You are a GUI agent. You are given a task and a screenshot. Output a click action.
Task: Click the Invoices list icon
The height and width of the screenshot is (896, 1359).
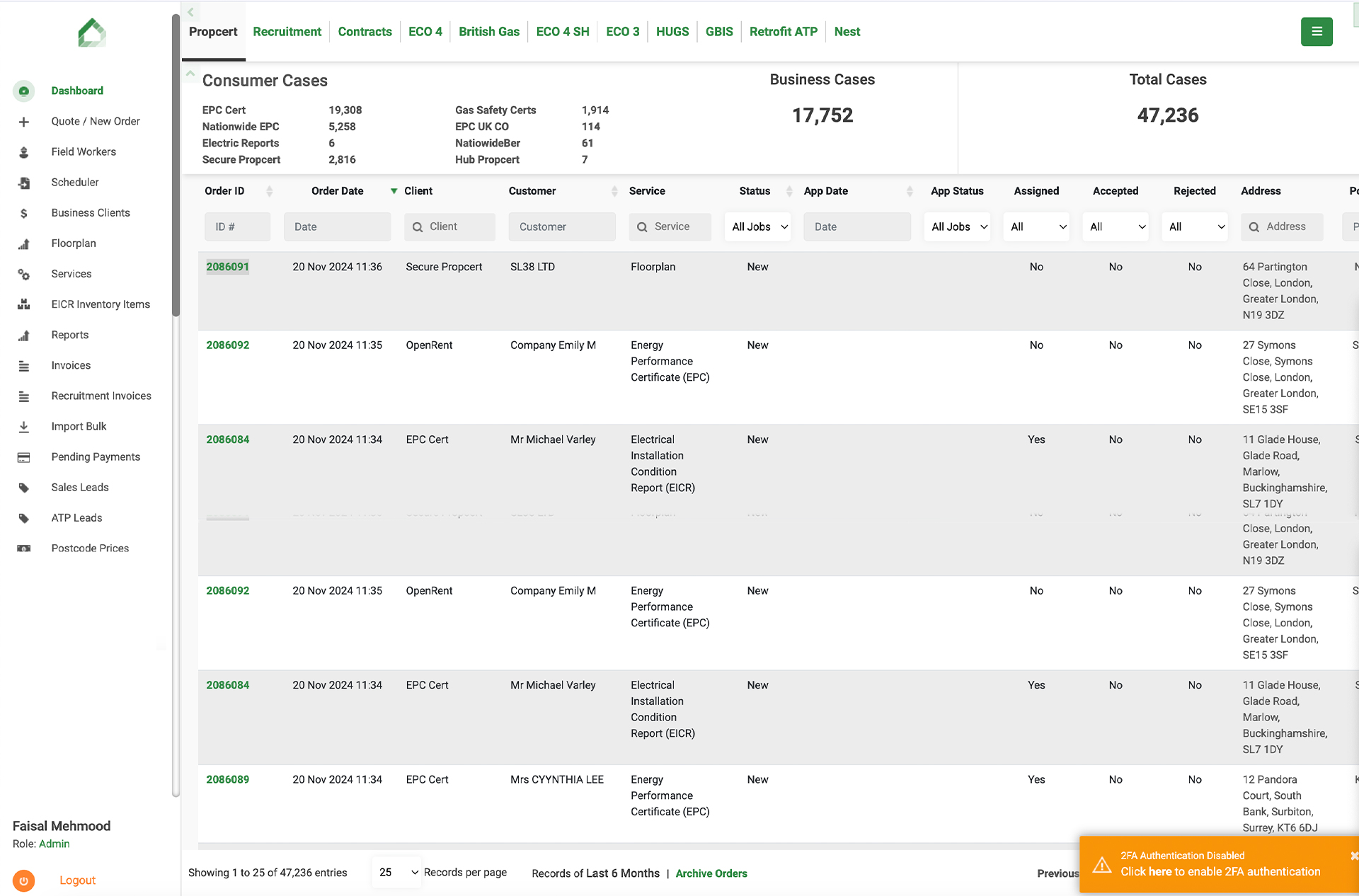pos(23,366)
